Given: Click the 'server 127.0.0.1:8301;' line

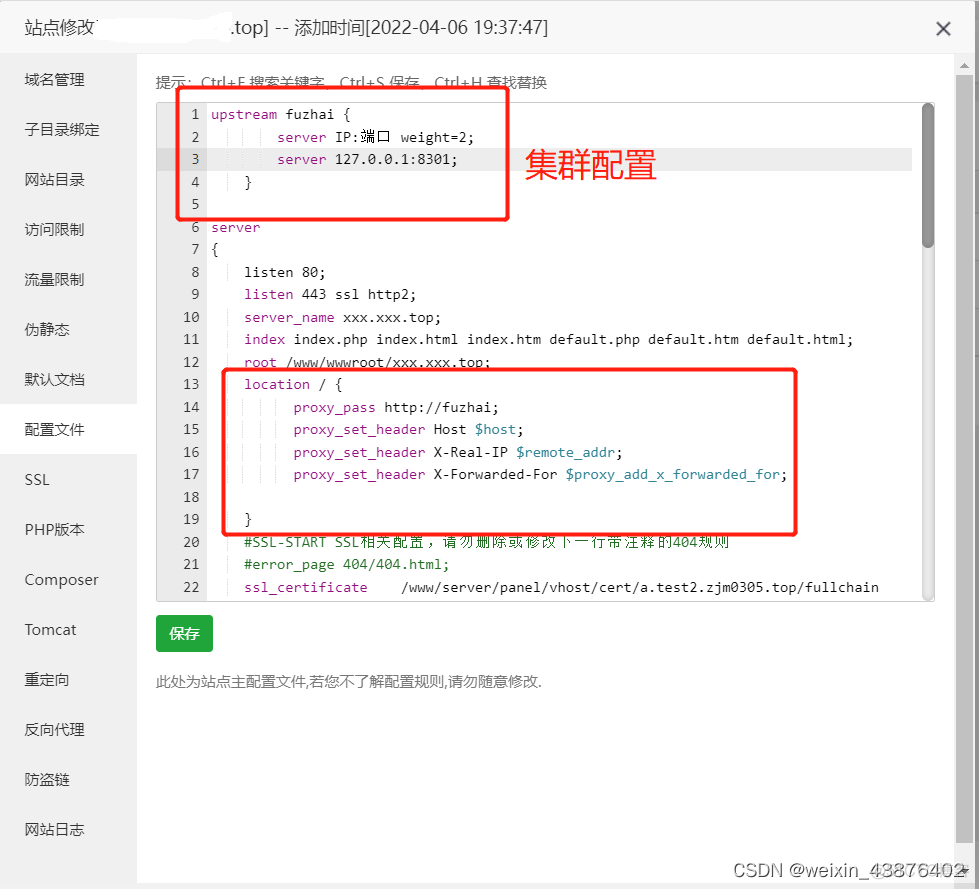Looking at the screenshot, I should coord(367,159).
